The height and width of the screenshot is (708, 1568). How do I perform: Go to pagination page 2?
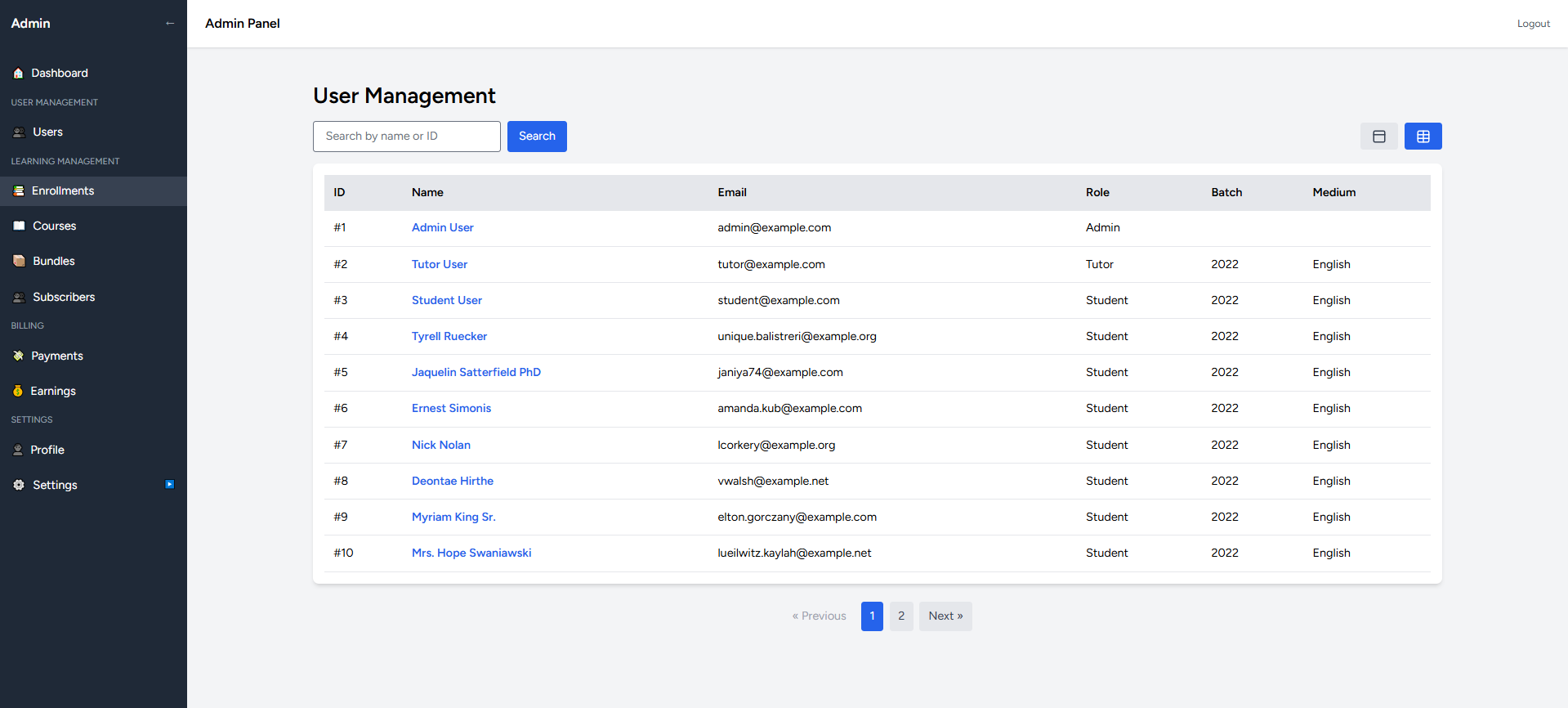tap(901, 616)
